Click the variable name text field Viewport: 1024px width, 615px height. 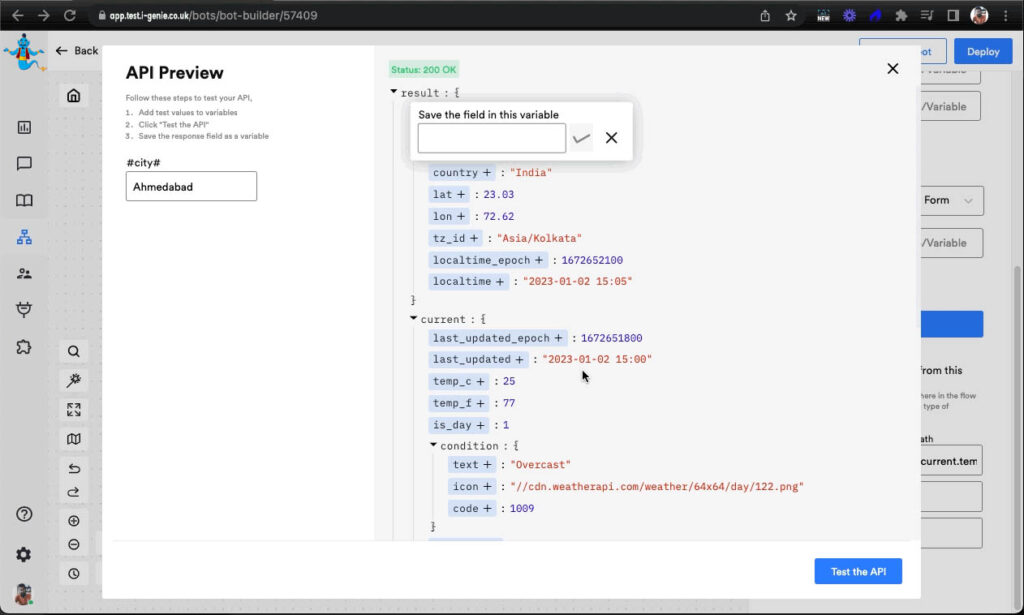click(491, 138)
